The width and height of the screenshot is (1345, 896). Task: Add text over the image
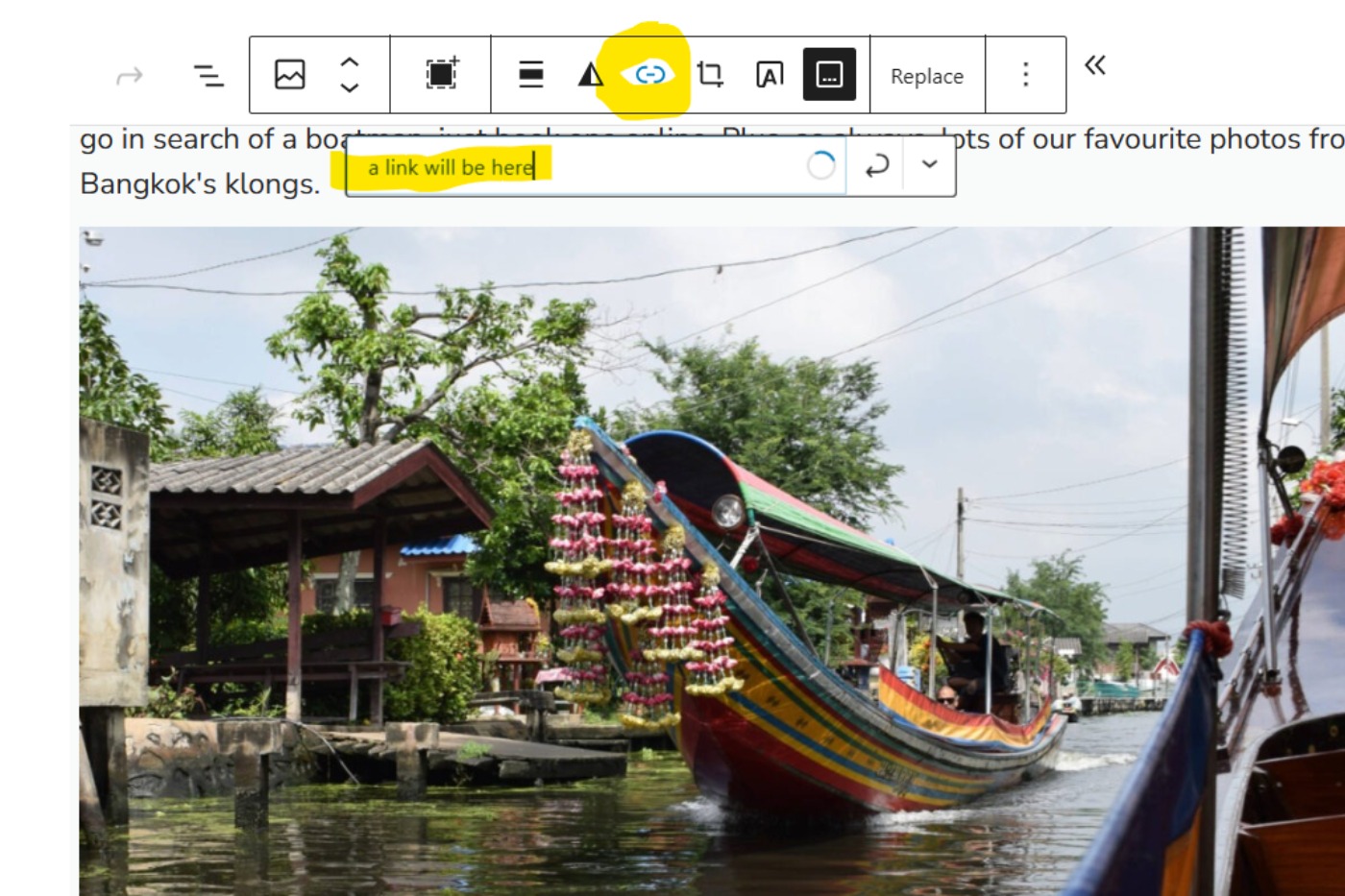coord(770,74)
